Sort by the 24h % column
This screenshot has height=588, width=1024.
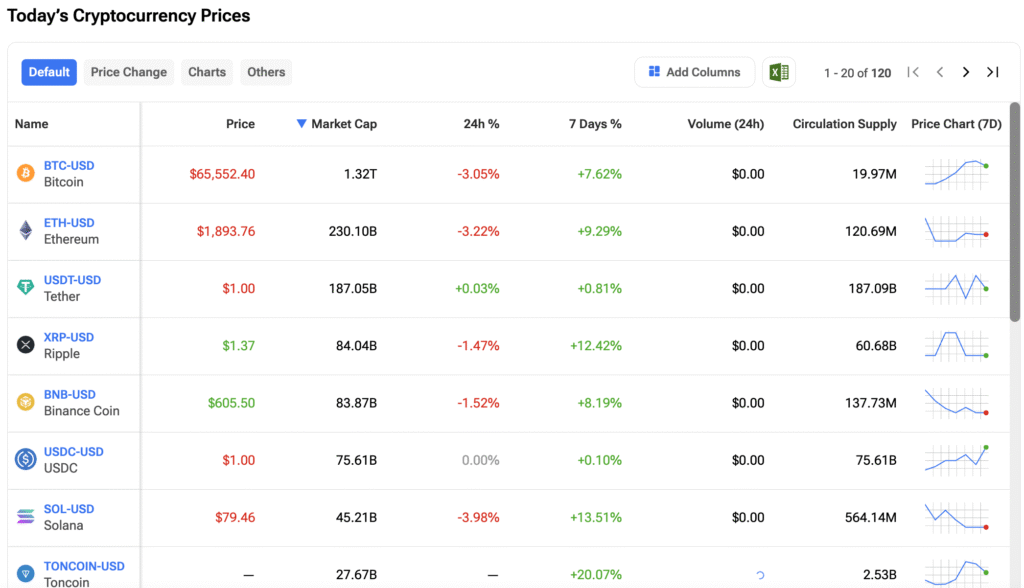[x=481, y=124]
